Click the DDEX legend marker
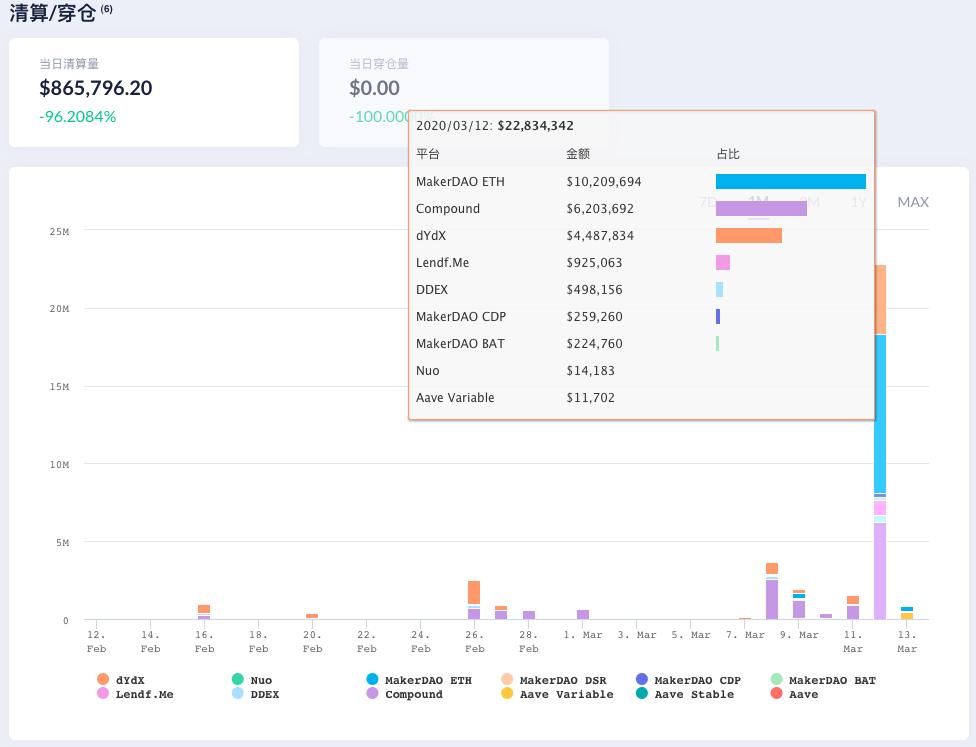Screen dimensions: 976x747 tap(237, 694)
